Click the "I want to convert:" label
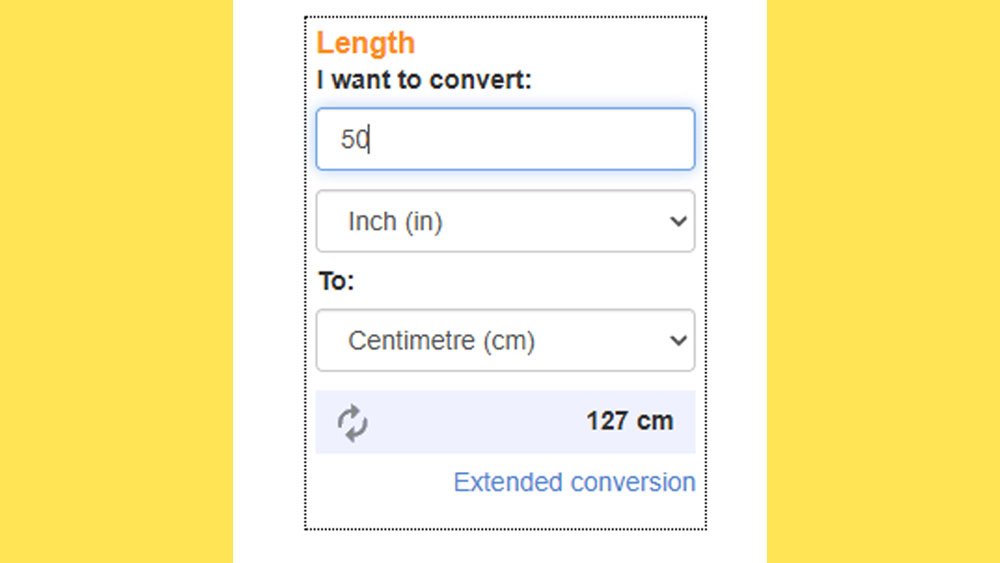Screen dimensions: 1000x563 [x=424, y=80]
